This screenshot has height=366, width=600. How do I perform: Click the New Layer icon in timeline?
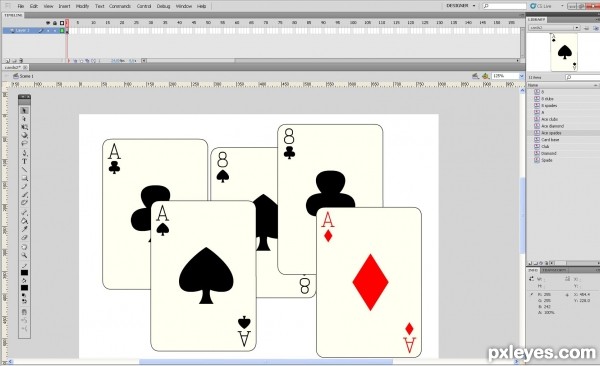(x=7, y=60)
